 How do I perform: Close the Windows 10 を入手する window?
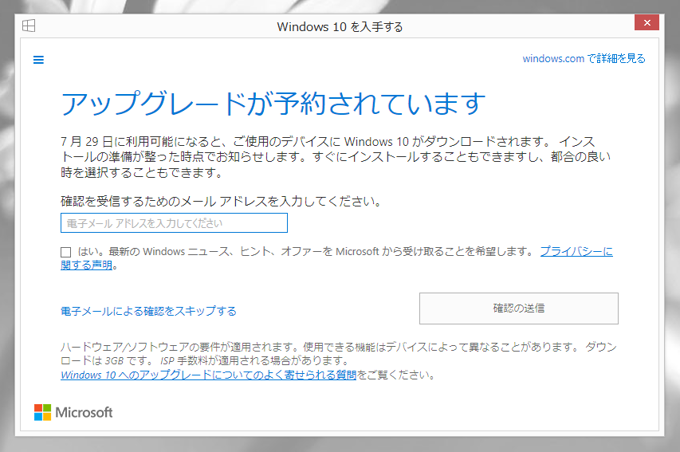647,23
